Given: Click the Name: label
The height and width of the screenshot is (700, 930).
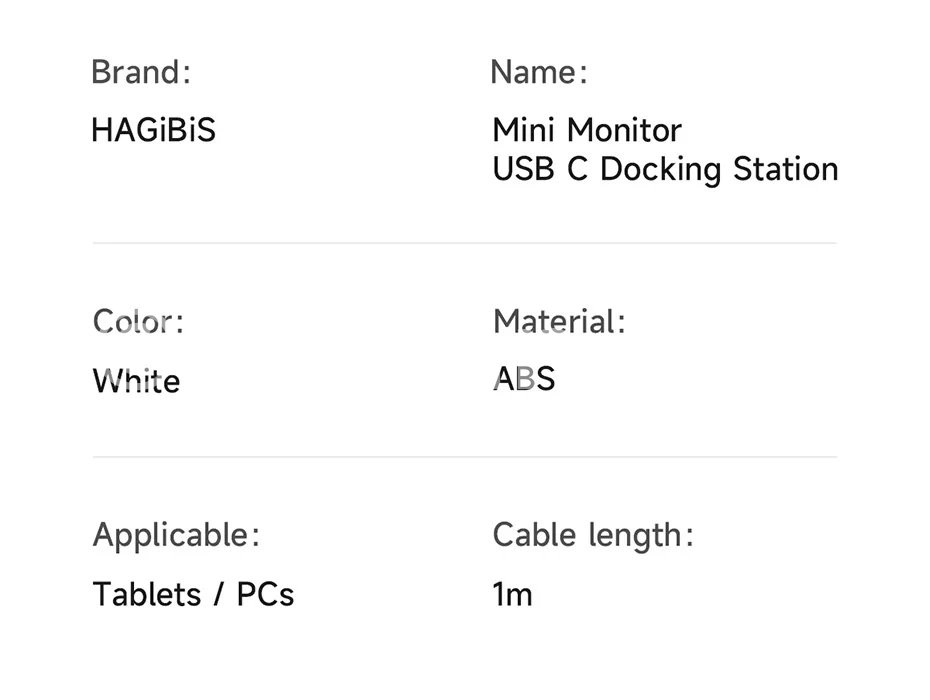Looking at the screenshot, I should tap(538, 72).
